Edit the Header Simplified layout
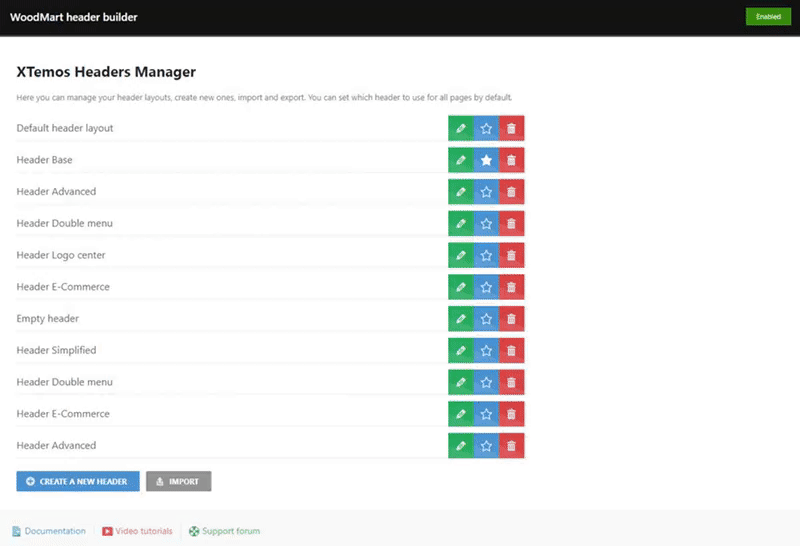Image resolution: width=800 pixels, height=546 pixels. click(x=460, y=350)
